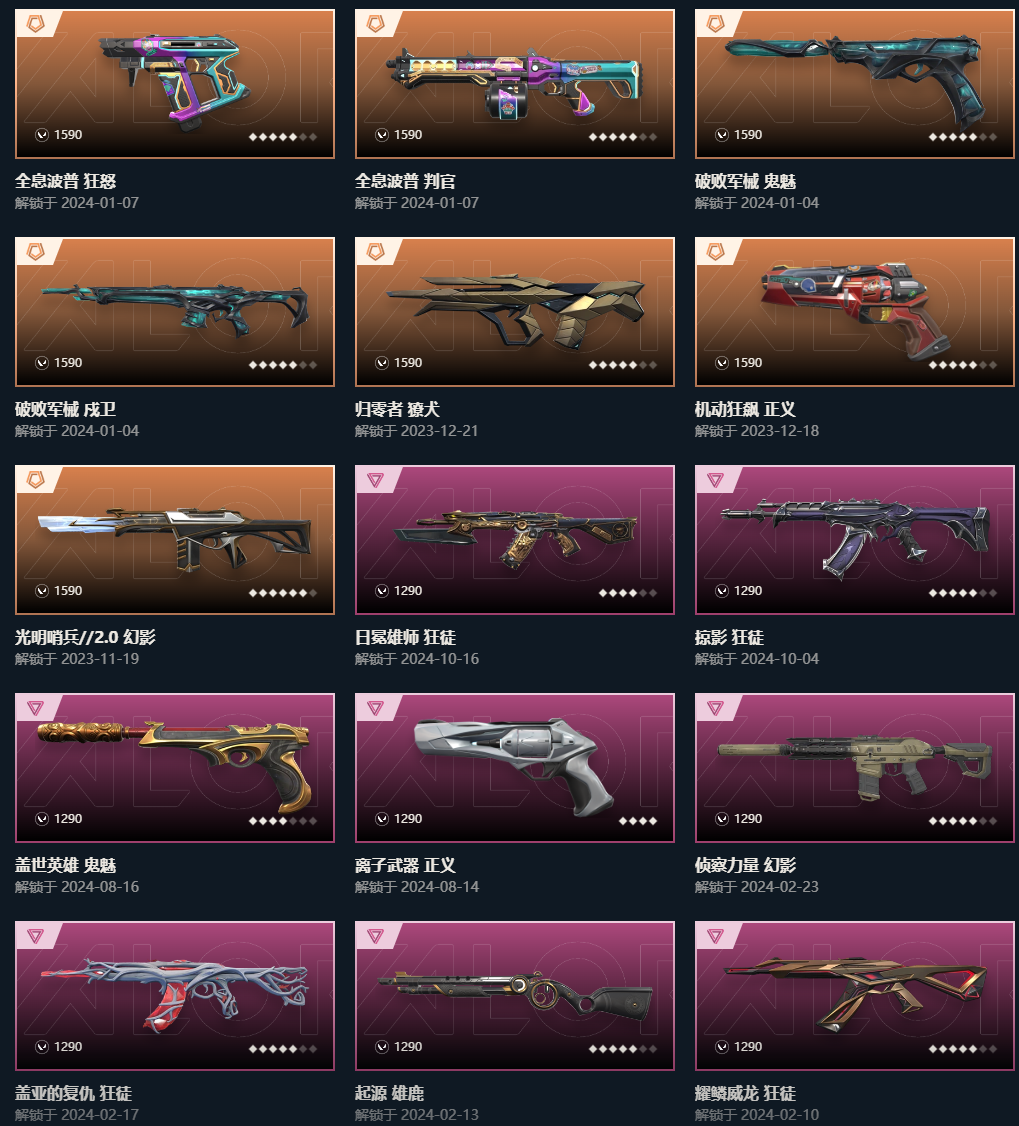This screenshot has height=1126, width=1019.
Task: Click the VP currency icon on 离子武器 正义 card
Action: [x=382, y=819]
